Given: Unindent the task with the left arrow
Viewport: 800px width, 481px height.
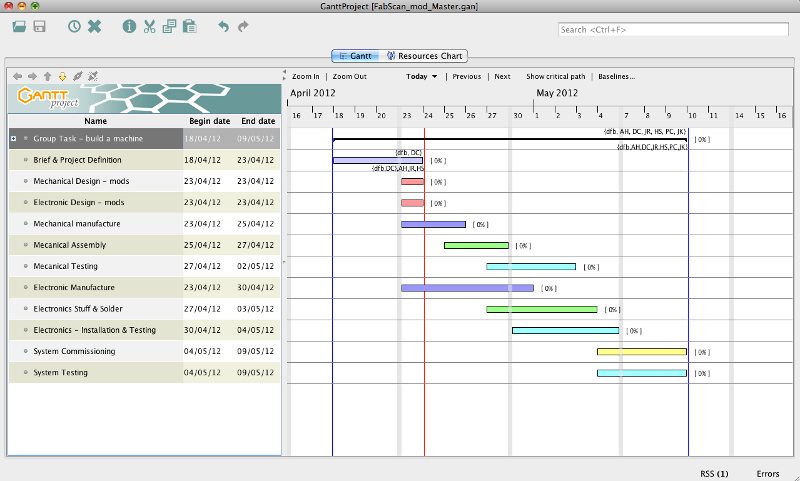Looking at the screenshot, I should point(17,76).
